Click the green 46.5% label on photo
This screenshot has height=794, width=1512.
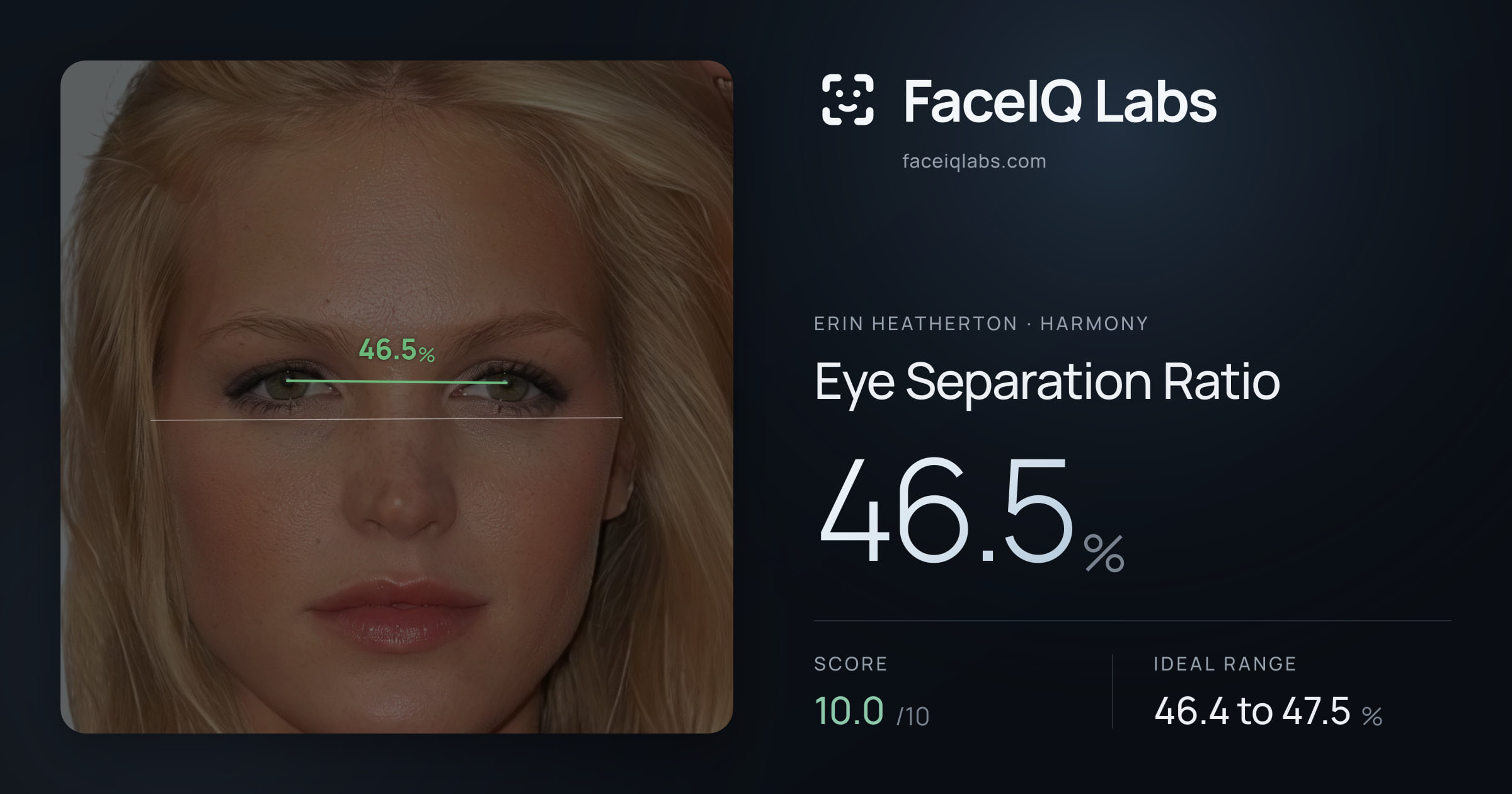tap(396, 350)
